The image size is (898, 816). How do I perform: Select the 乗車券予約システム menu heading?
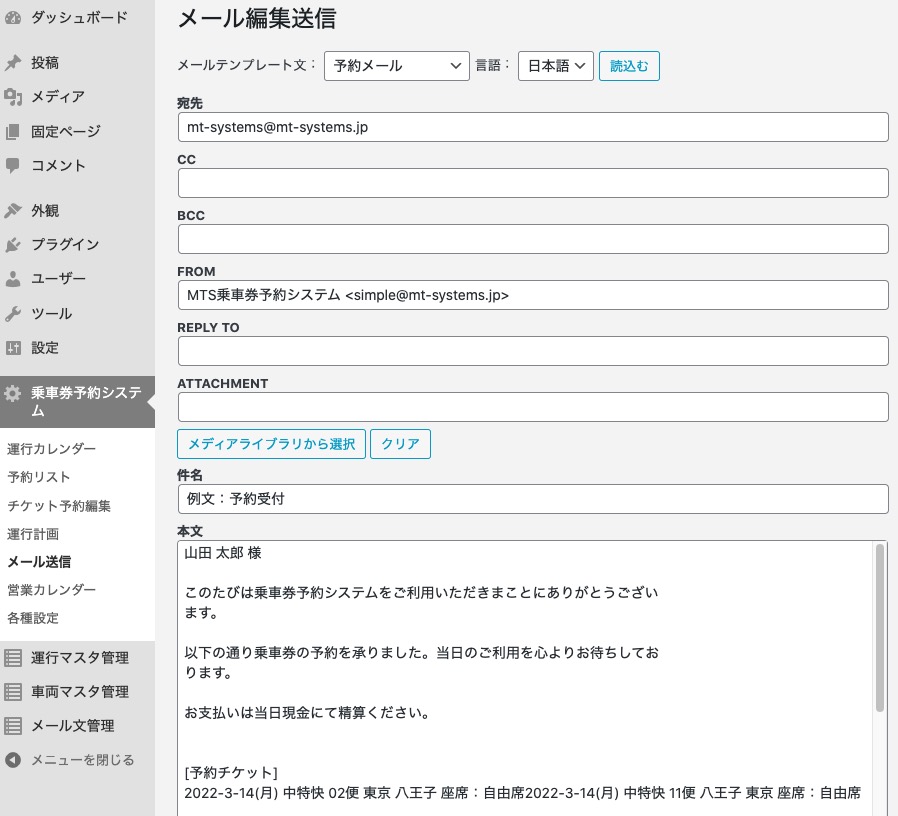(x=77, y=402)
